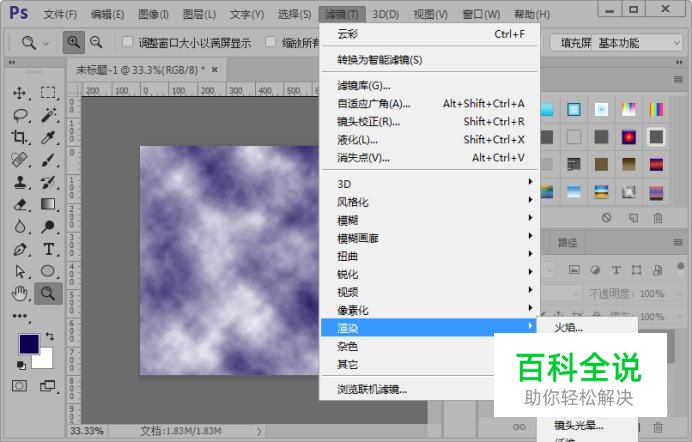Select the Dodge tool
Screen dimensions: 692x442
(x=48, y=226)
